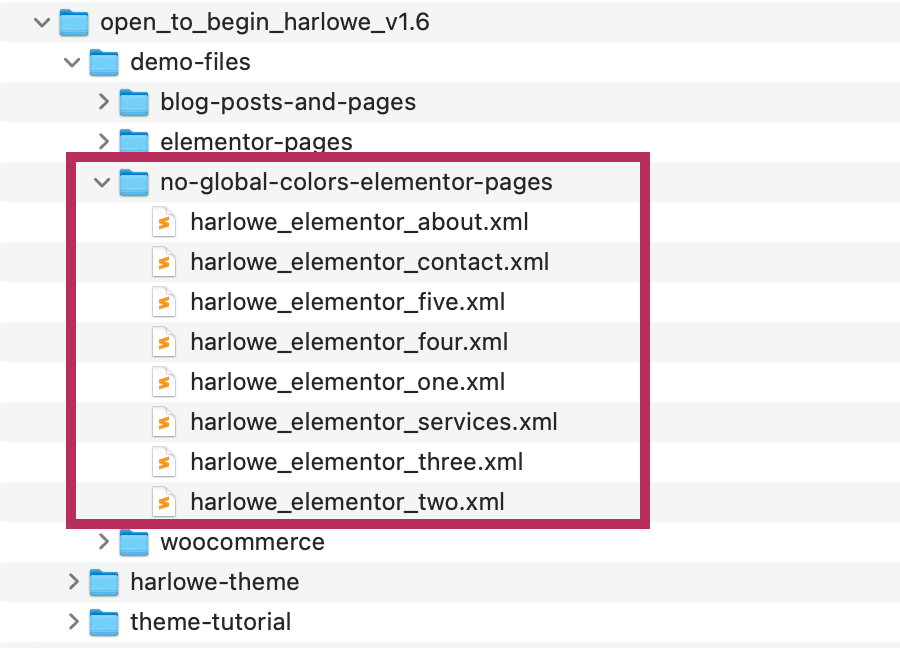This screenshot has height=648, width=900.
Task: Collapse the demo-files folder
Action: point(72,61)
